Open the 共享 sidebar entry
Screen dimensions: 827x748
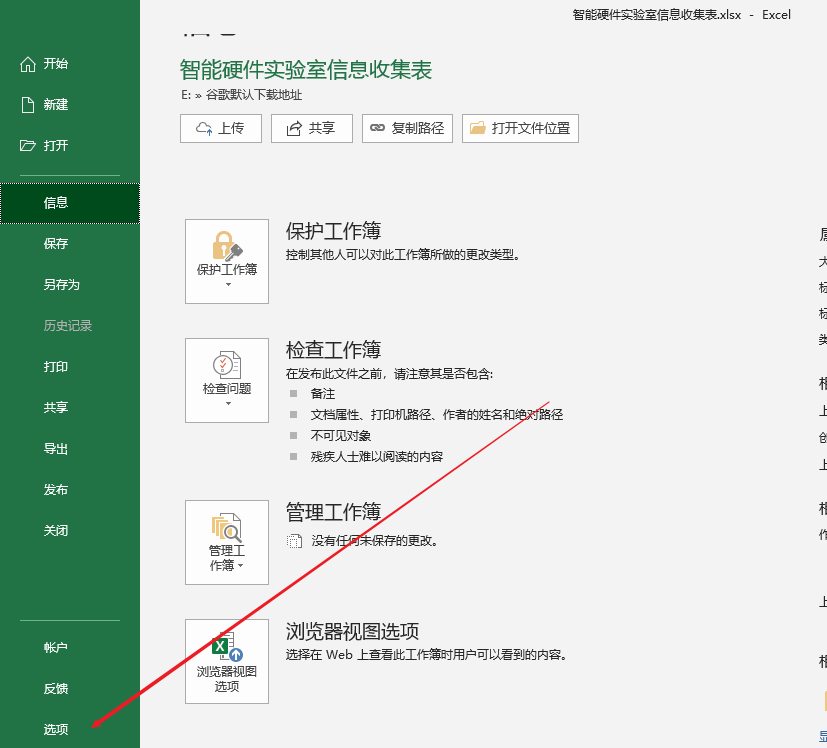point(70,408)
